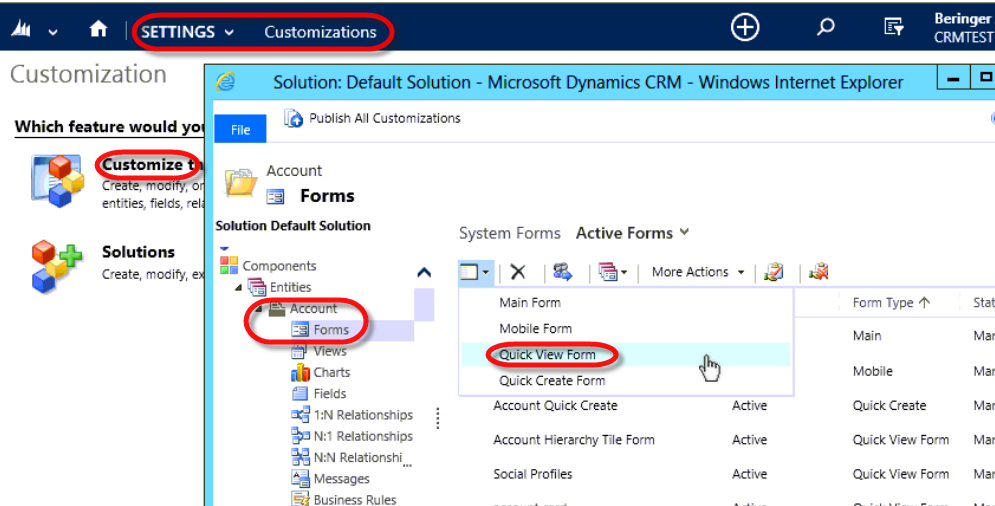
Task: Open the Account Quick Create form row
Action: coord(555,406)
